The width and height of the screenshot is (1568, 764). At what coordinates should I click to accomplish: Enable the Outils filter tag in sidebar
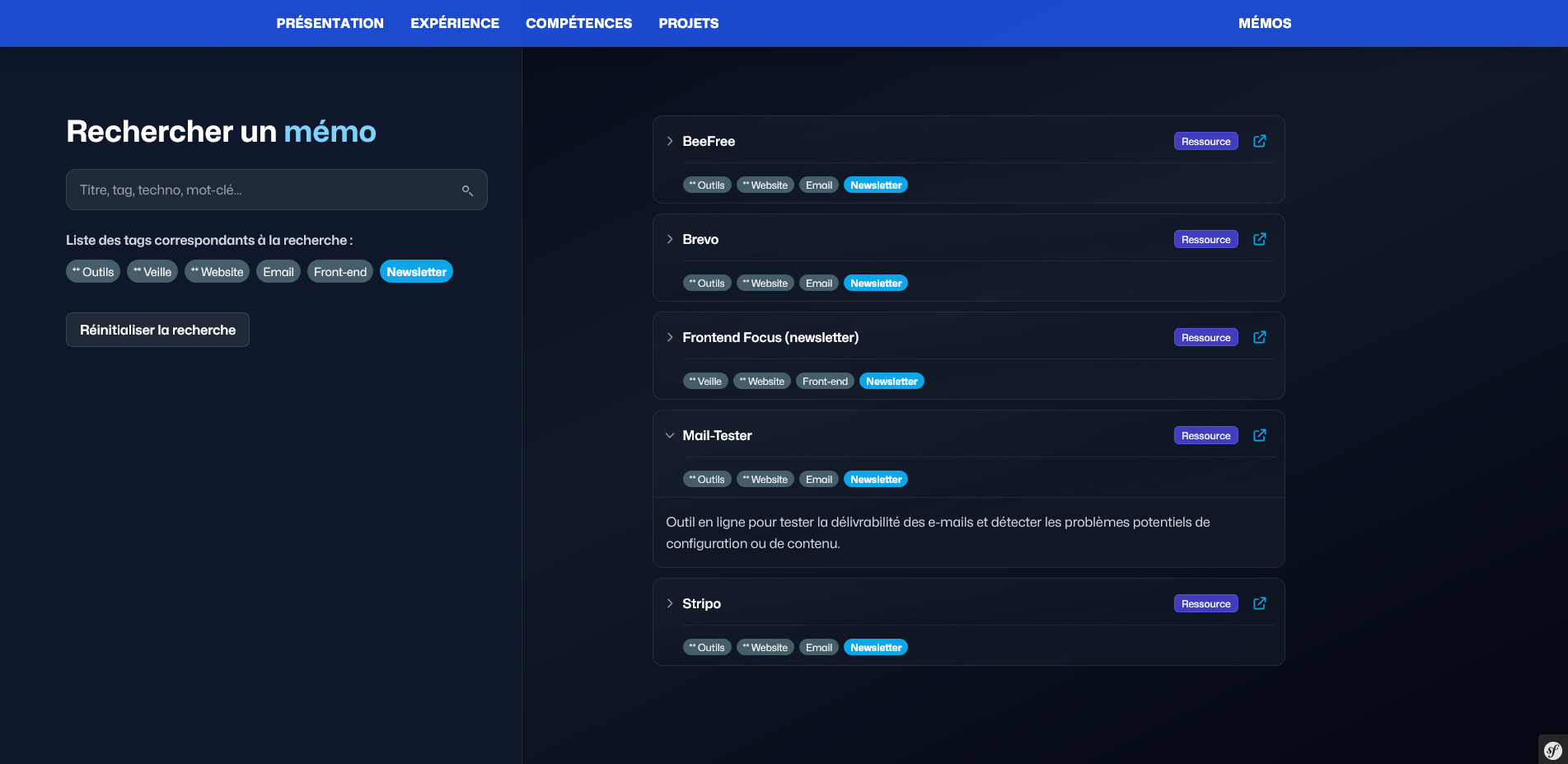coord(93,272)
